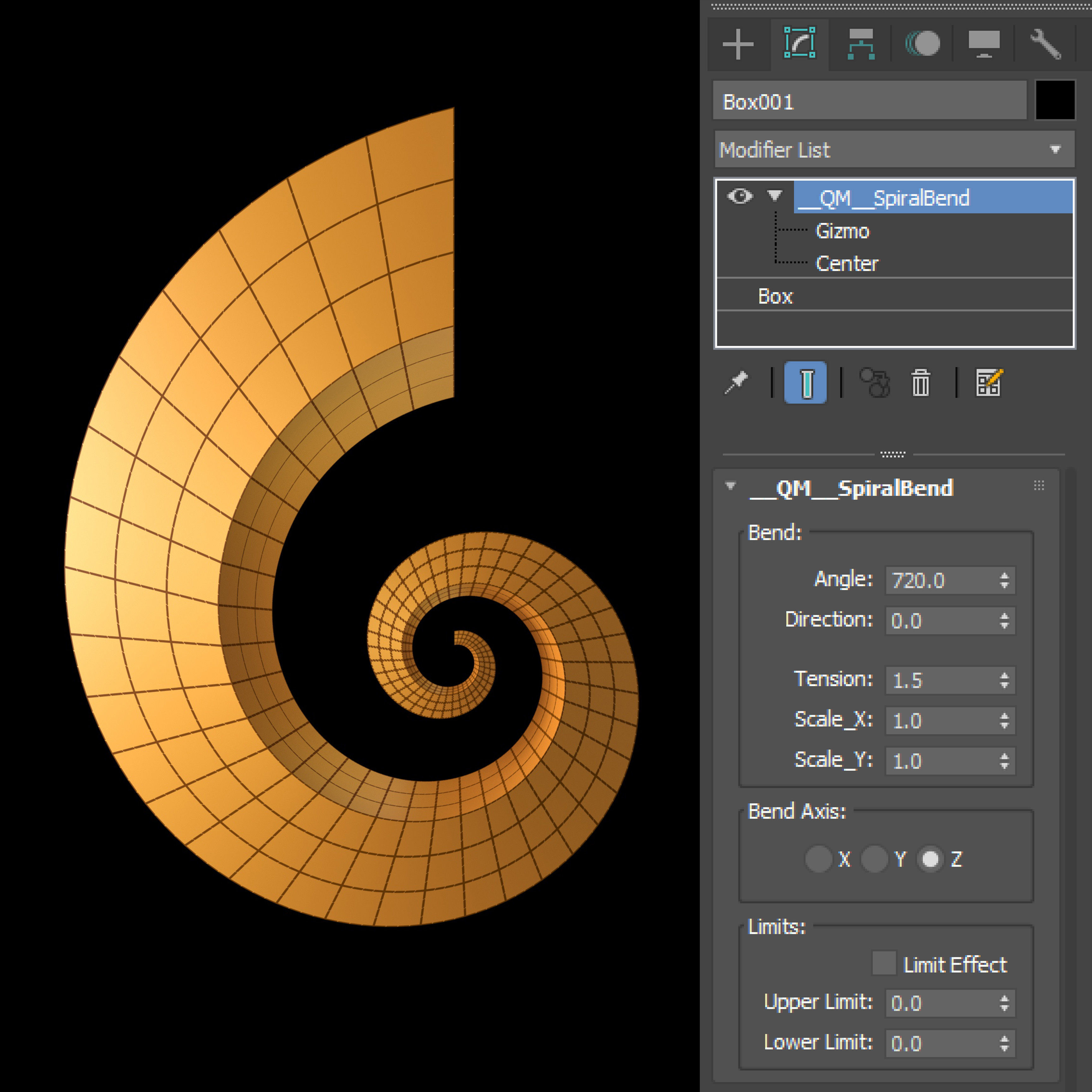This screenshot has height=1092, width=1092.
Task: Select the X bend axis radio button
Action: (819, 859)
